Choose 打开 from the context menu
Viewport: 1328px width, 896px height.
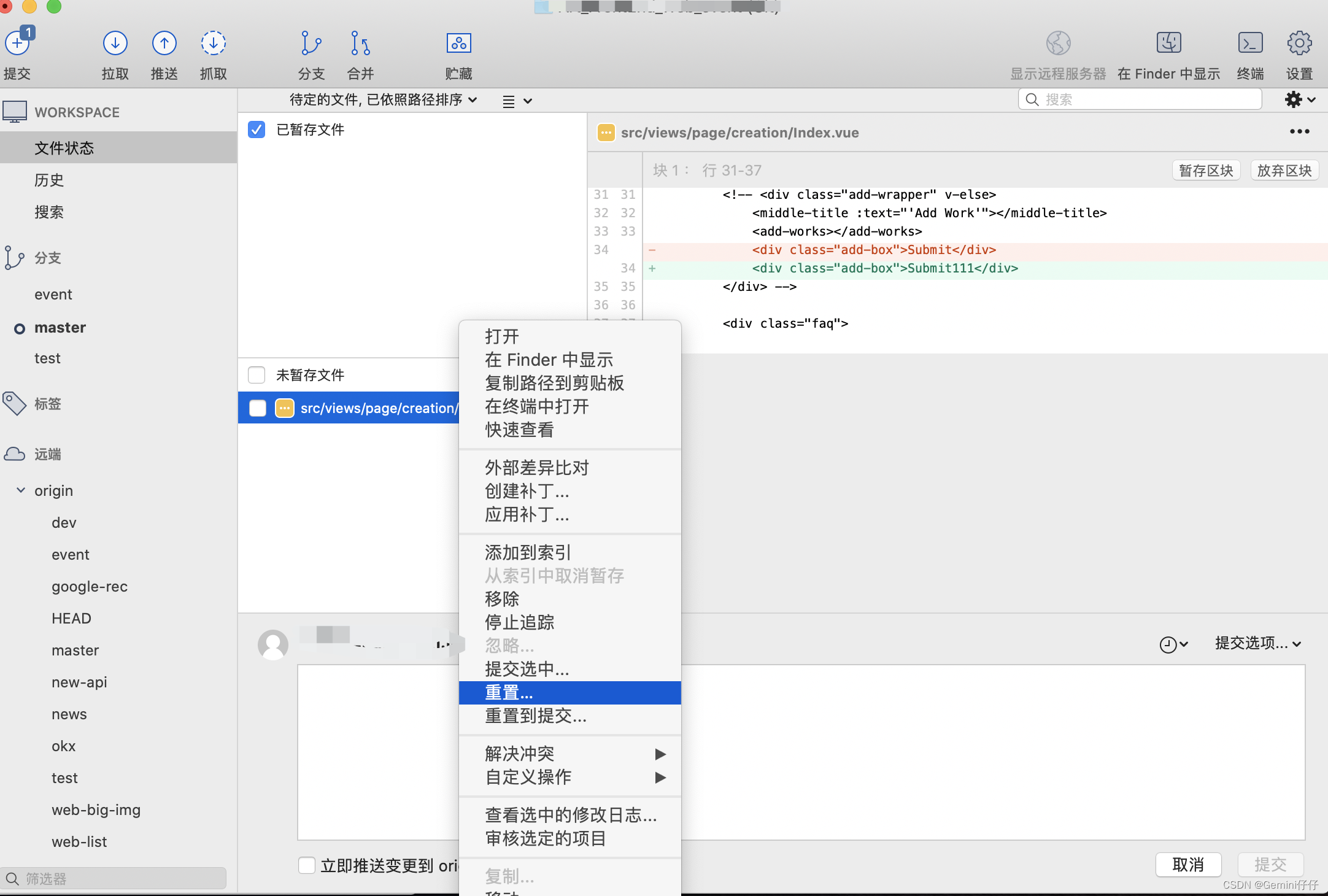570,336
